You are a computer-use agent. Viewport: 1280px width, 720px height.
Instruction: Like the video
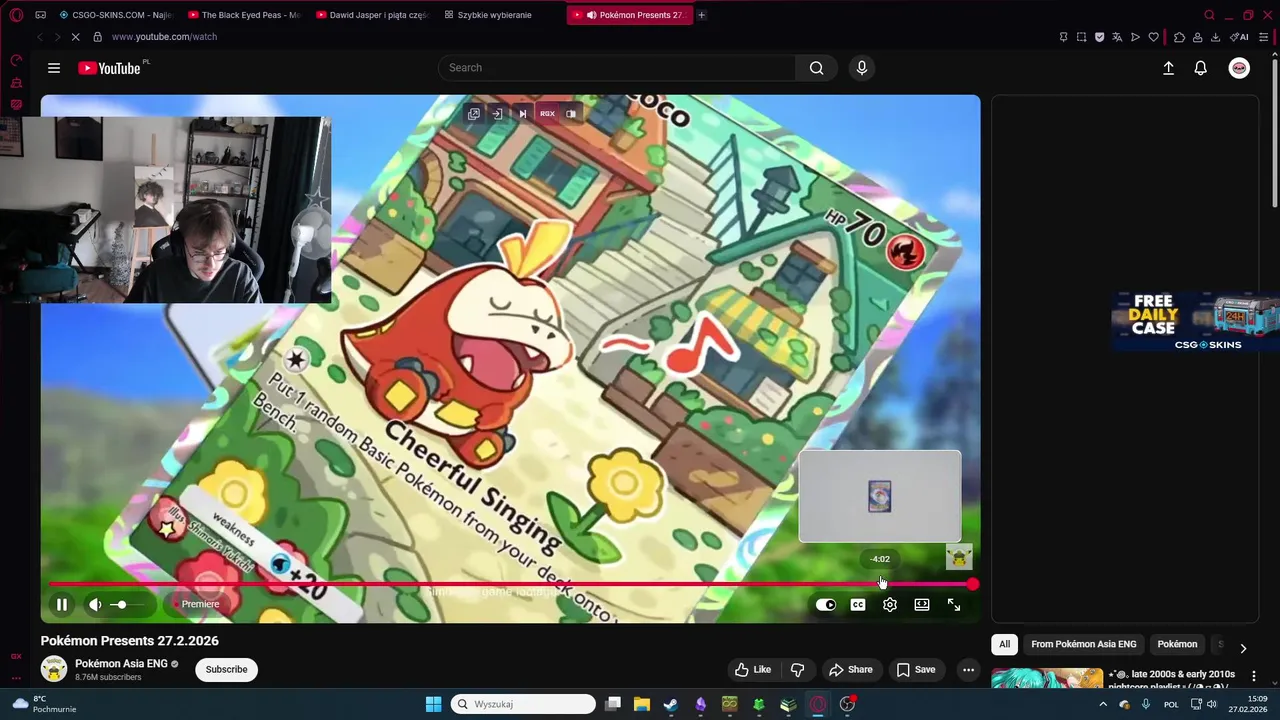[x=753, y=669]
